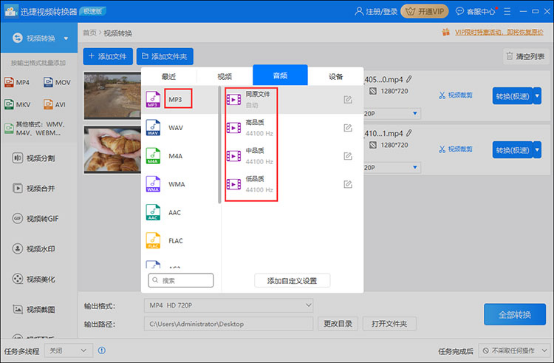Edit the 同原文件 preset settings

tap(348, 100)
